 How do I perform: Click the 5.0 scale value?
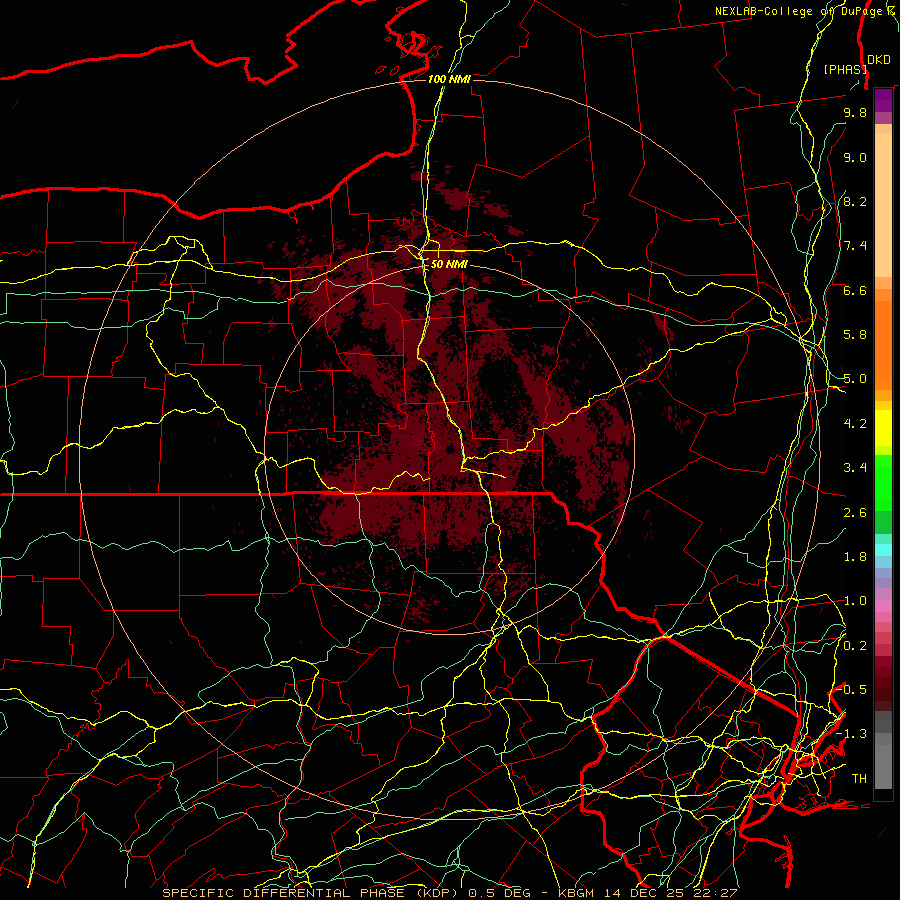click(x=855, y=379)
